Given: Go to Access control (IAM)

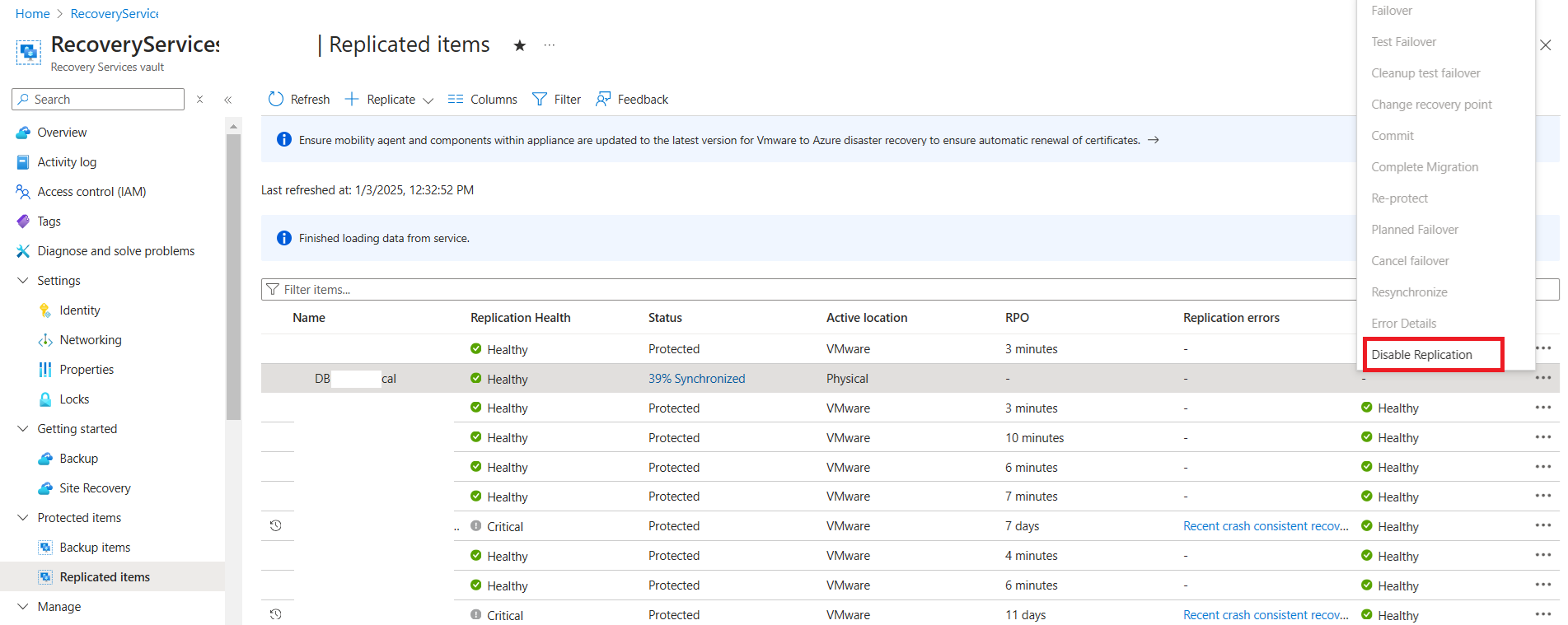Looking at the screenshot, I should click(x=91, y=192).
